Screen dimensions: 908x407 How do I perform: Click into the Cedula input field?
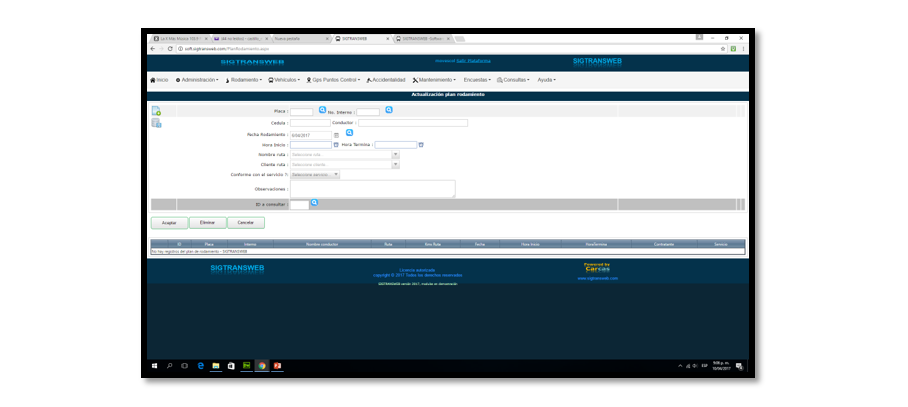click(310, 123)
